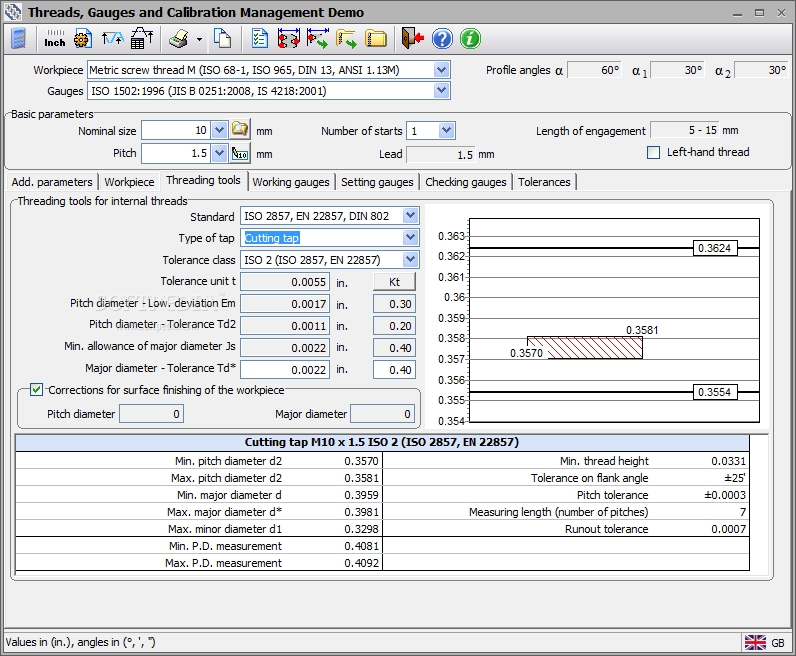The image size is (796, 656).
Task: Click the Lead value field
Action: coord(442,154)
